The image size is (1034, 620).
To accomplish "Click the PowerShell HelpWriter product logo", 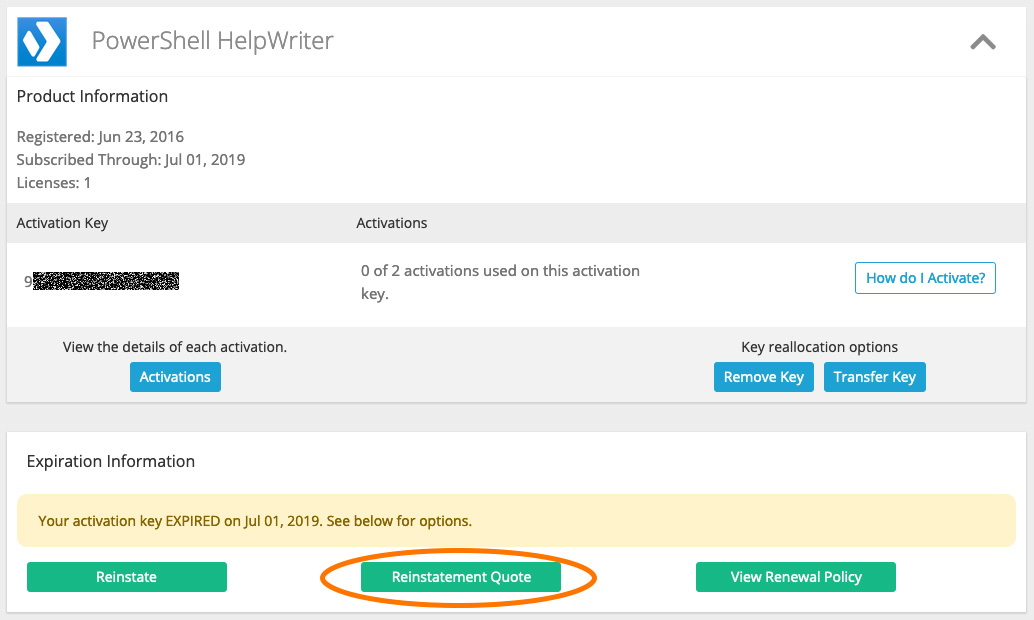I will pos(42,42).
